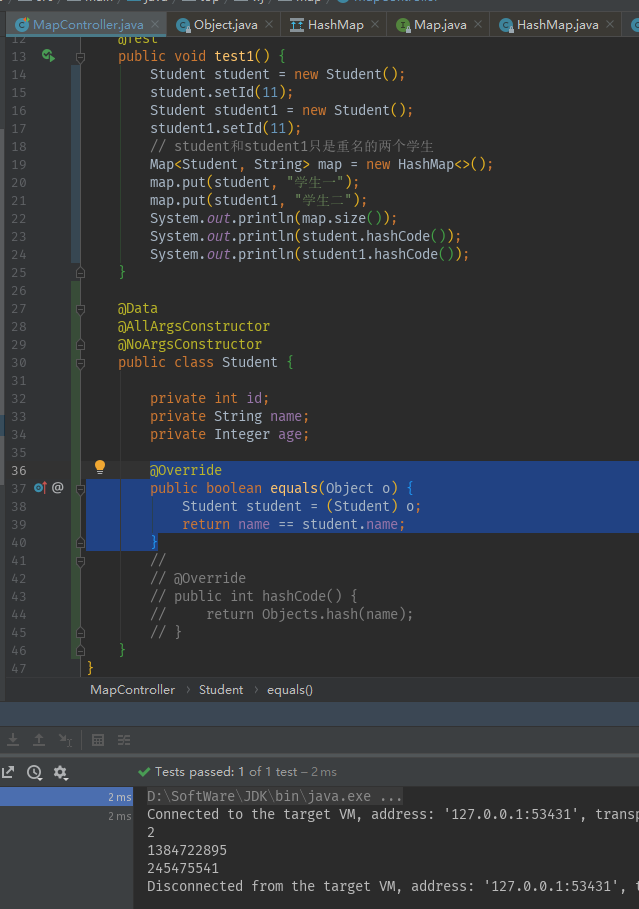The image size is (639, 909).
Task: Open test history via the clock icon
Action: 35,772
